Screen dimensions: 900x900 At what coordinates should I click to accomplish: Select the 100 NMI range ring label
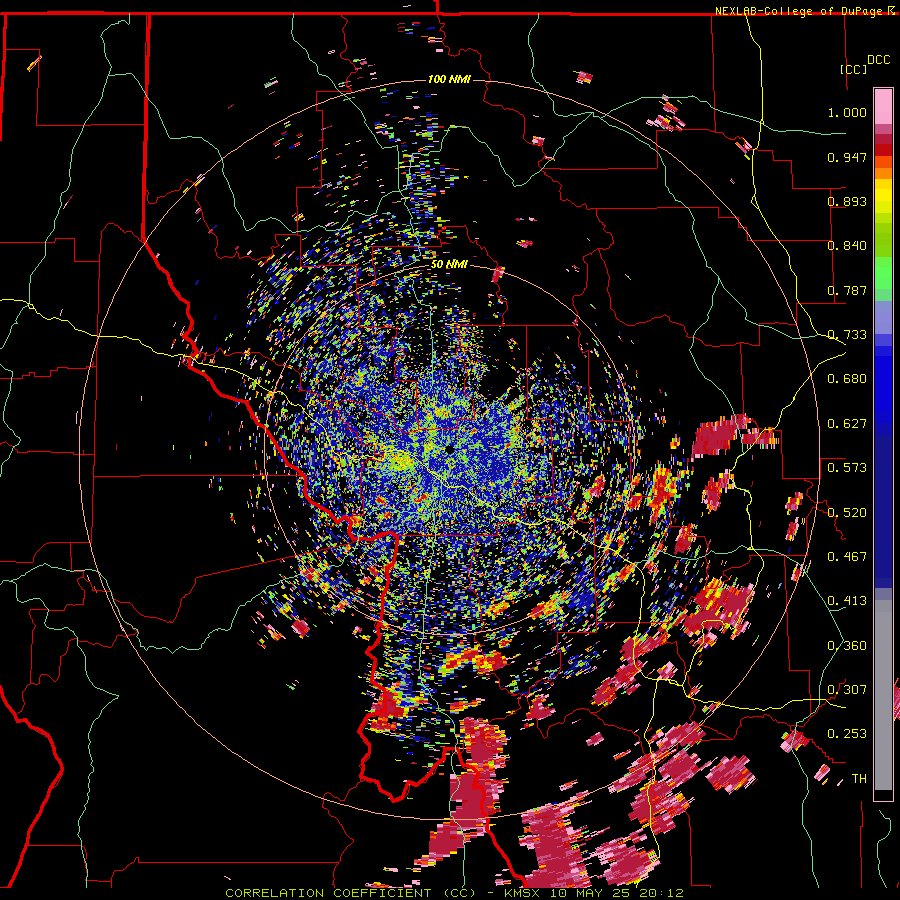pyautogui.click(x=449, y=79)
